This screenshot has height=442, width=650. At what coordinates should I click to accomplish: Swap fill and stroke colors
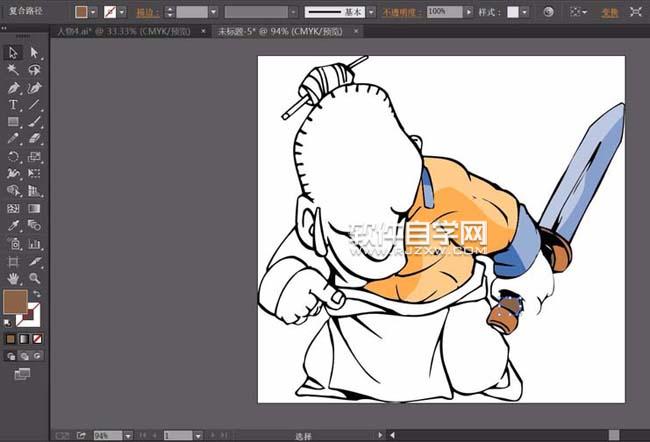click(37, 294)
